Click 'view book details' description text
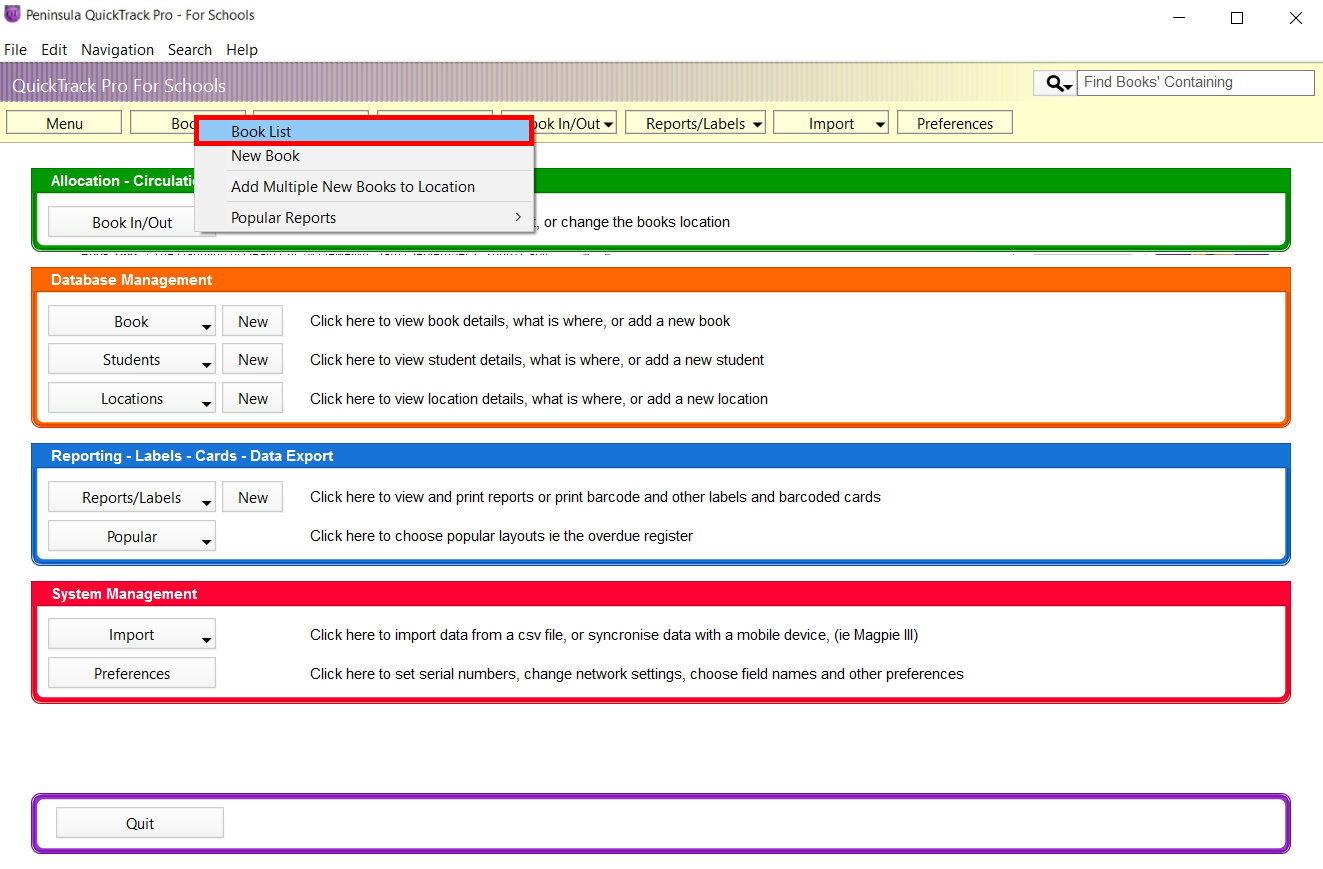This screenshot has height=869, width=1323. [520, 321]
